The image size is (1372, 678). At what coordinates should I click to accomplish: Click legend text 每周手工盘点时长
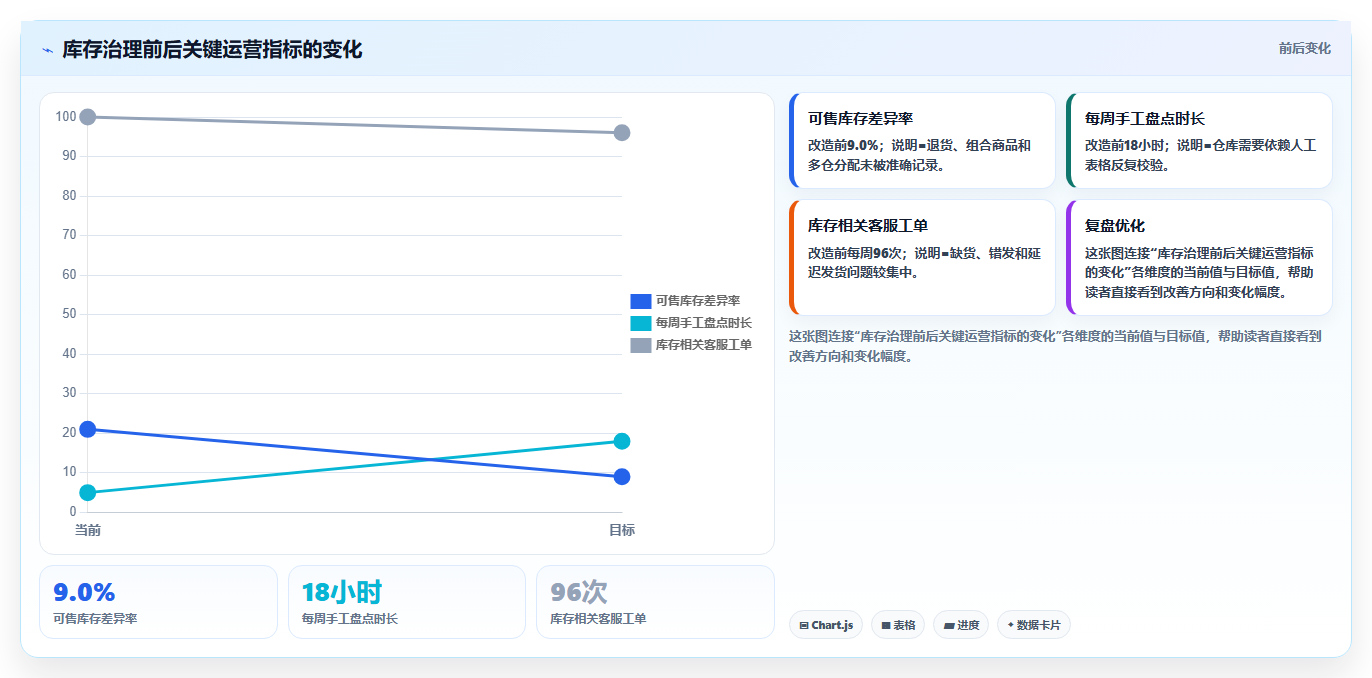click(704, 323)
